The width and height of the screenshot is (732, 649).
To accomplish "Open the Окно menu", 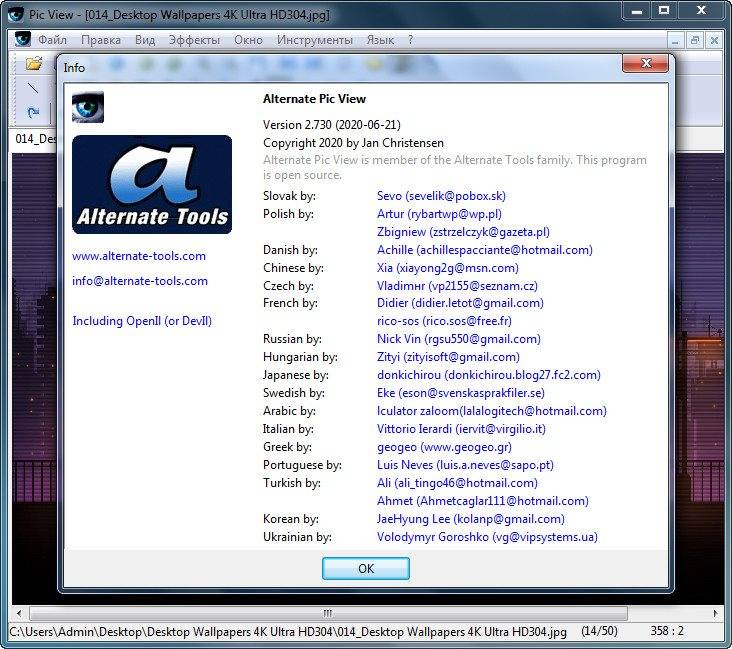I will pyautogui.click(x=248, y=40).
